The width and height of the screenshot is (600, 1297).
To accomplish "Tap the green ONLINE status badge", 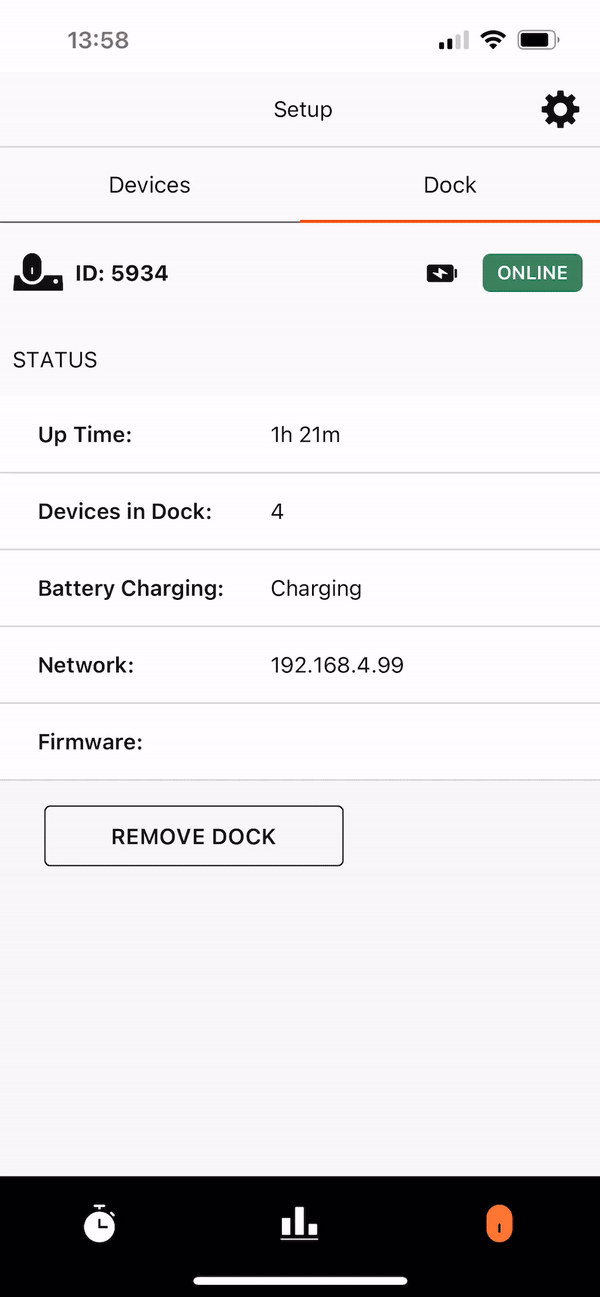I will click(x=532, y=272).
